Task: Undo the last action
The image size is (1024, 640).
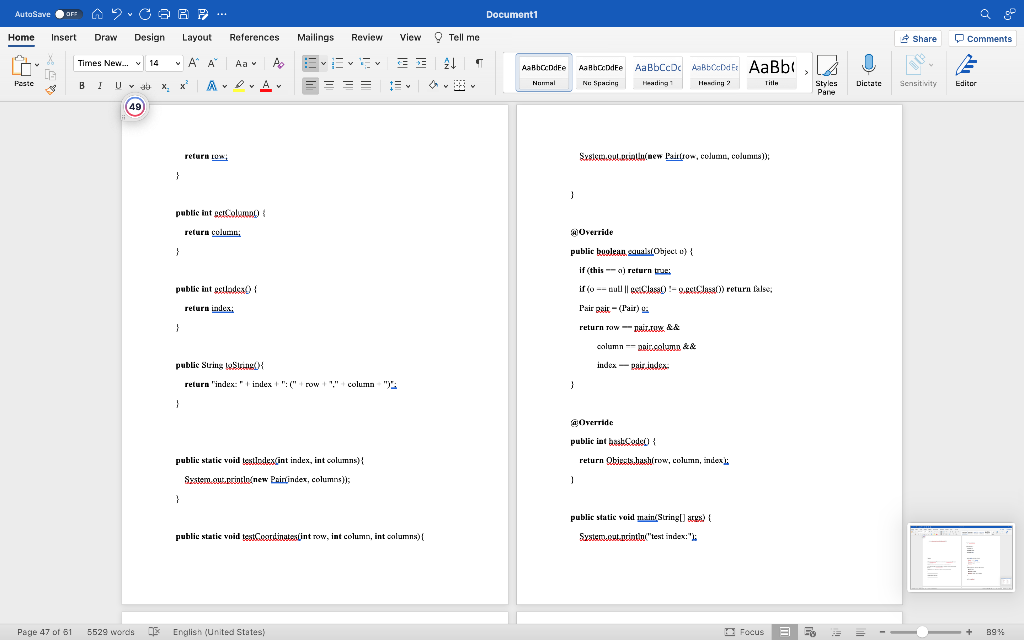Action: click(116, 14)
